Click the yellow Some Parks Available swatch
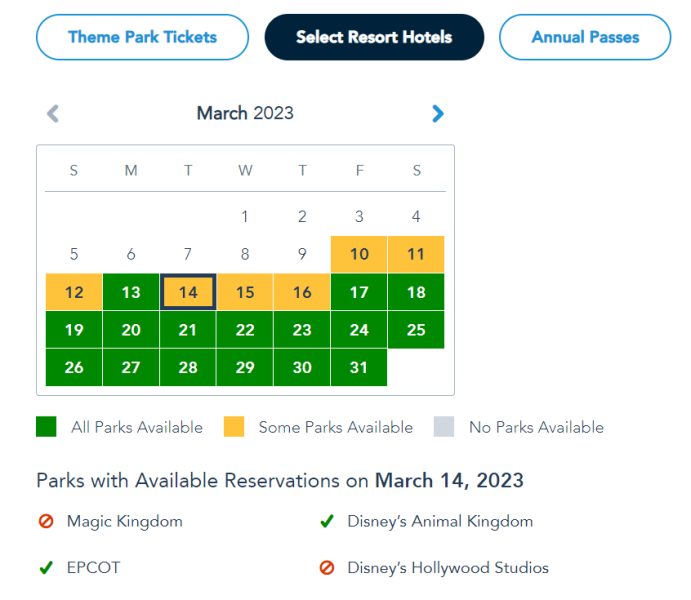Image resolution: width=691 pixels, height=600 pixels. click(233, 427)
